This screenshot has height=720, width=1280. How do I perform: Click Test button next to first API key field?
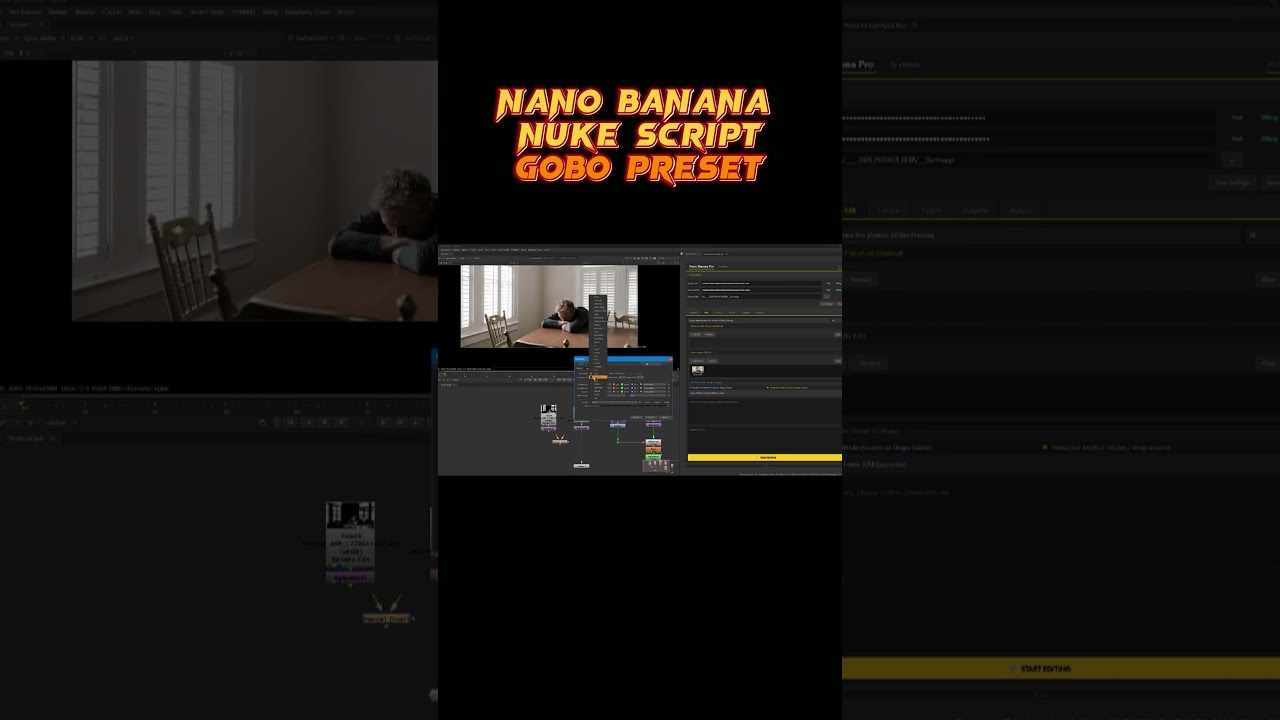pos(1237,117)
